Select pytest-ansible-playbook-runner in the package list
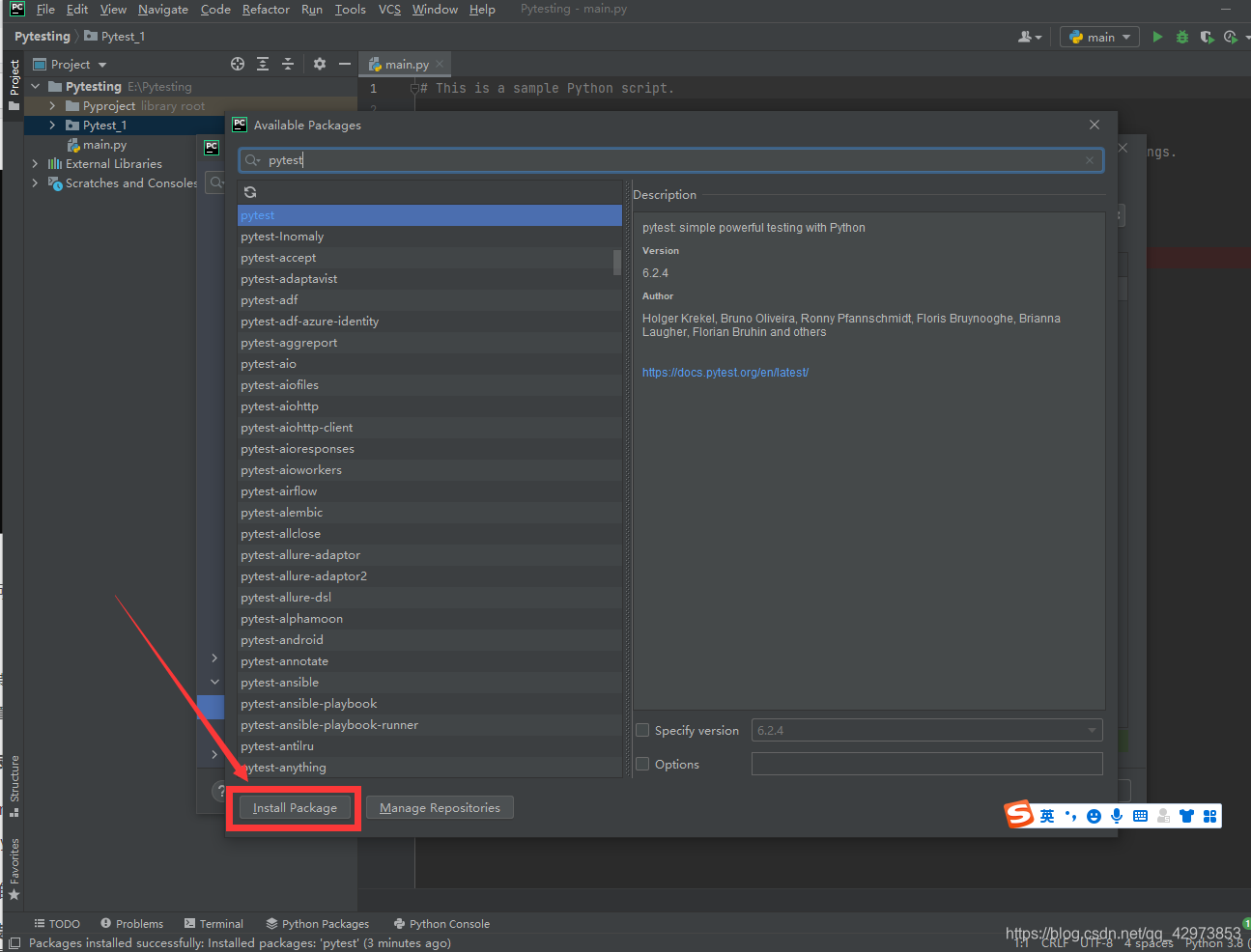Screen dimensions: 1251x952 point(430,725)
